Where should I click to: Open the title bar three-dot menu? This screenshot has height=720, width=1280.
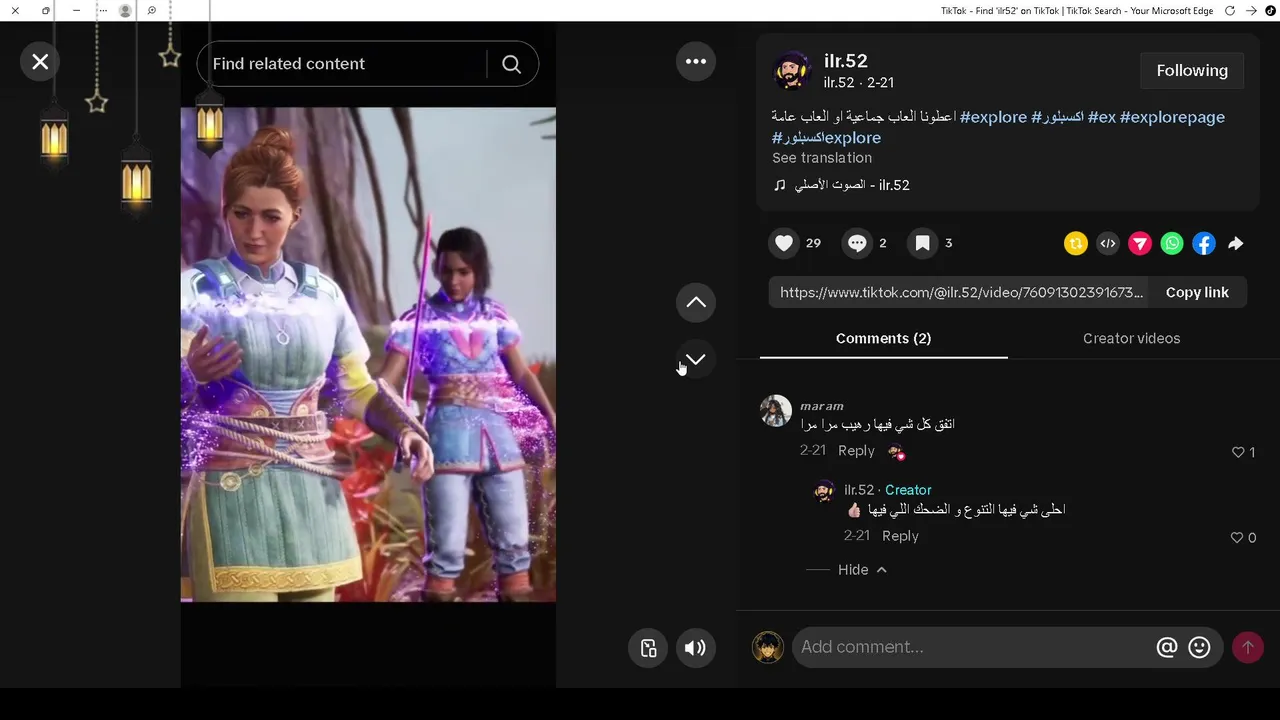[102, 10]
